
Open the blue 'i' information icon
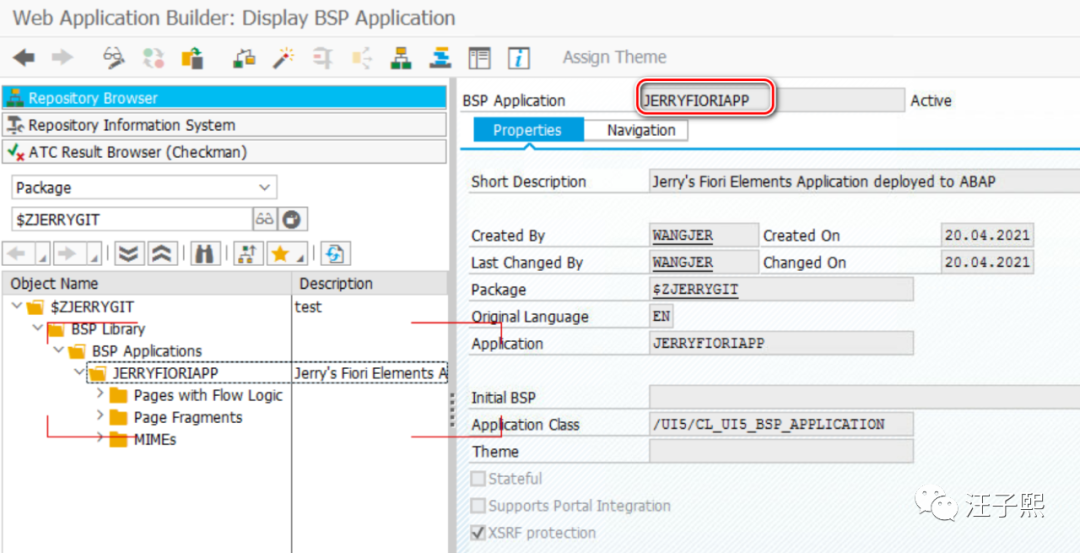click(x=518, y=58)
